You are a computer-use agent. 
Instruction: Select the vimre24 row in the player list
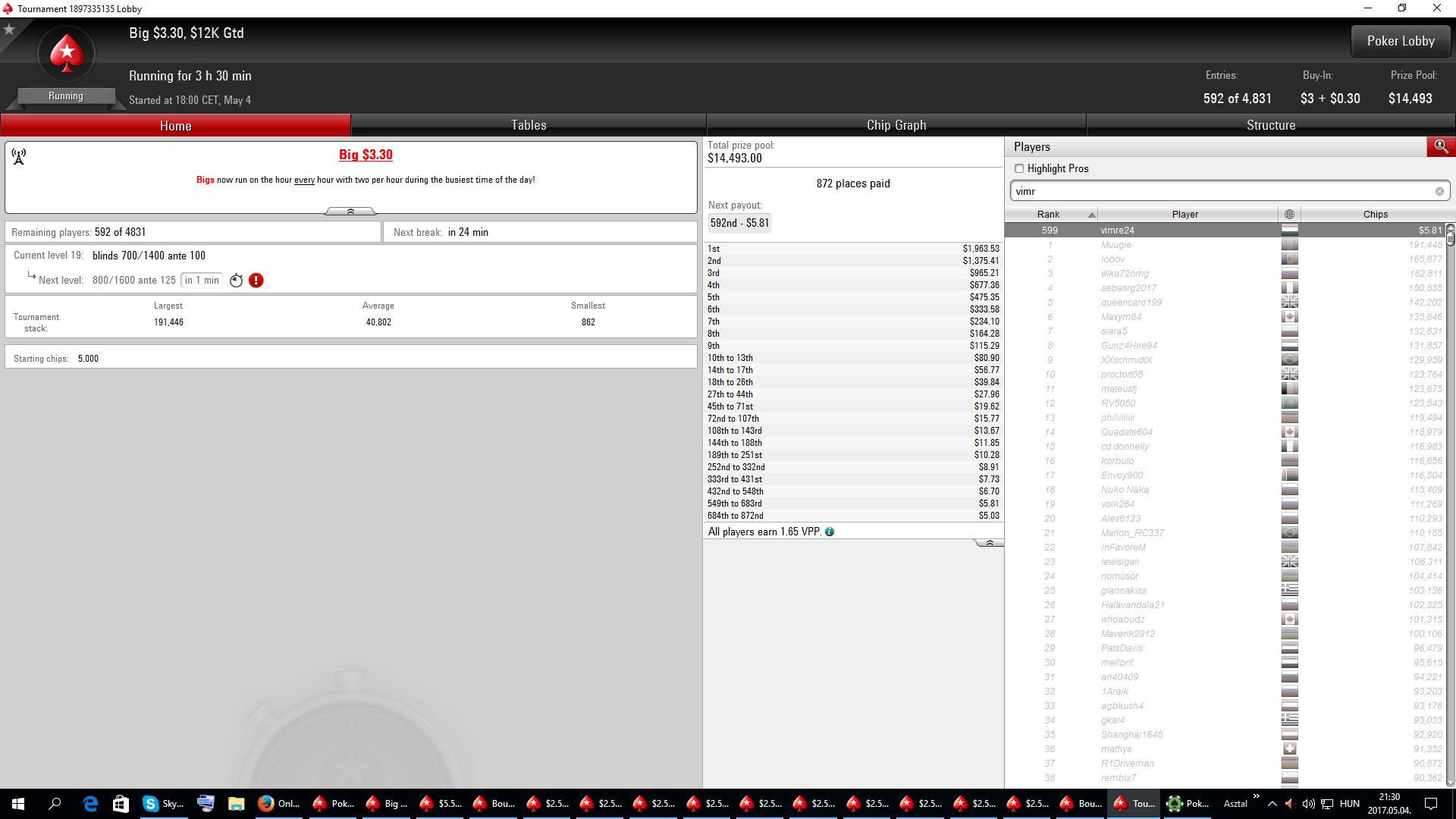[x=1225, y=230]
